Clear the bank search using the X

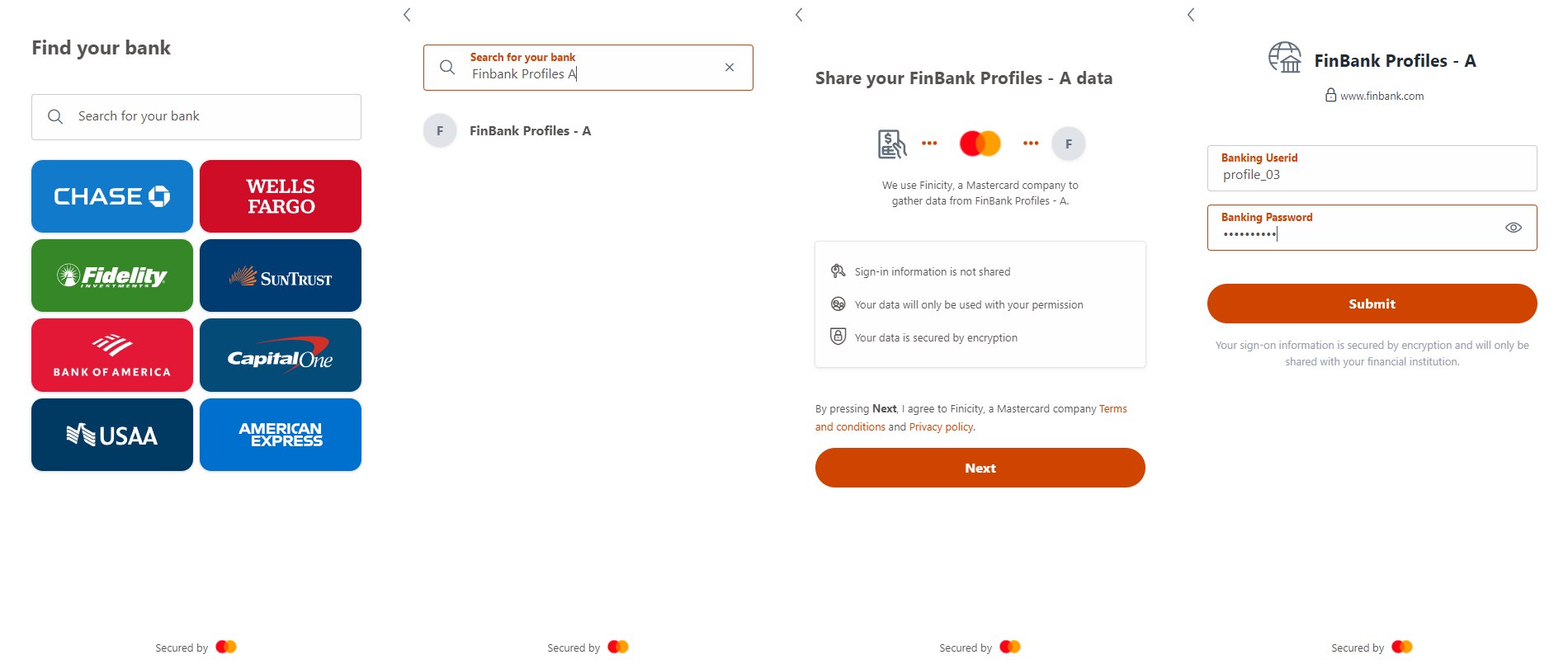pyautogui.click(x=730, y=67)
